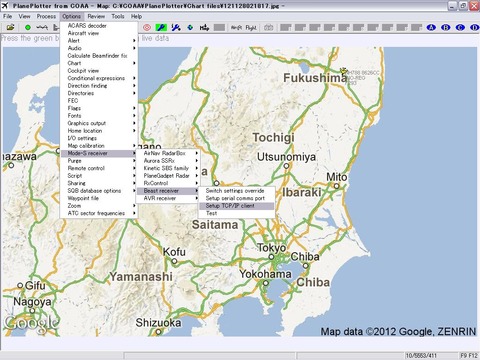This screenshot has width=480, height=360.
Task: Click the blue circle A button
Action: point(431,27)
